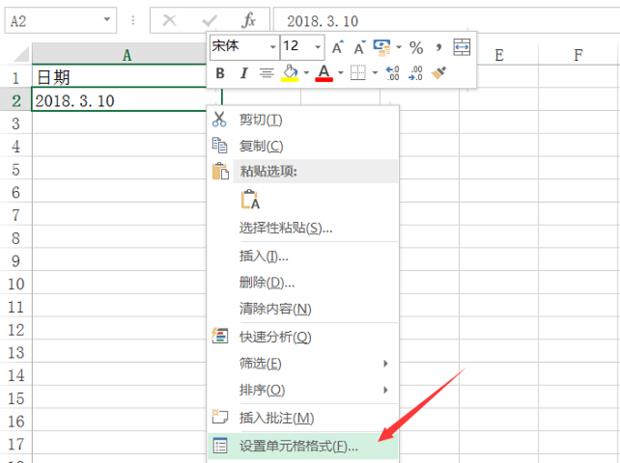Click the Increase Decimal icon

(393, 73)
